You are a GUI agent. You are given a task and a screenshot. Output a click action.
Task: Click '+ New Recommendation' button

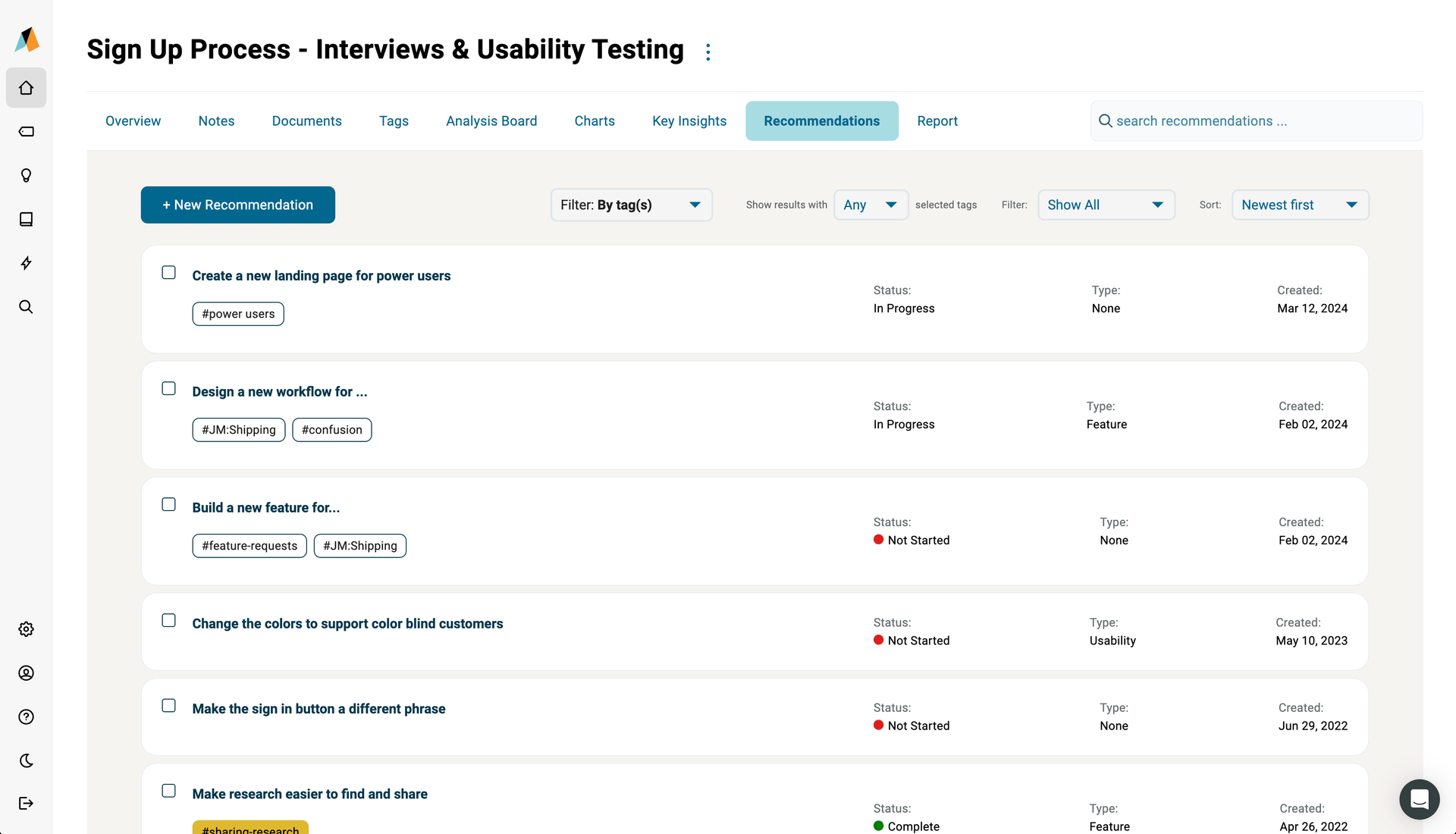(x=237, y=204)
